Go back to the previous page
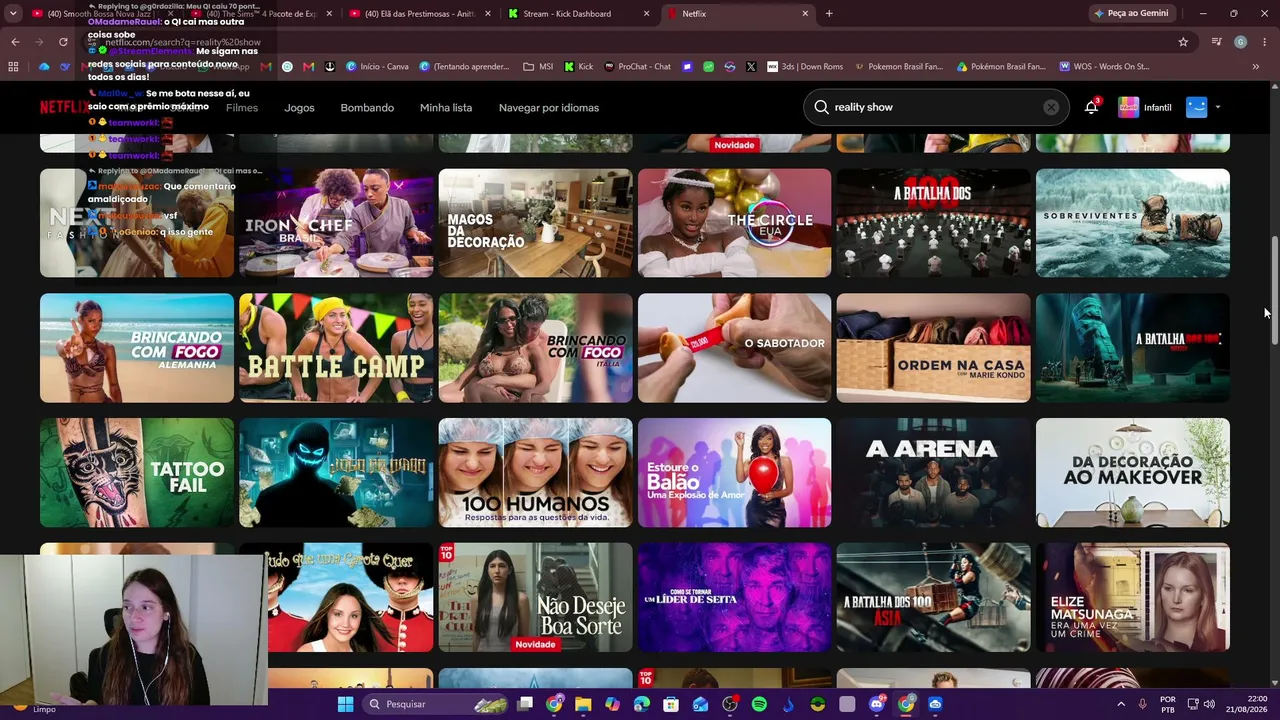Viewport: 1280px width, 720px height. pos(15,42)
